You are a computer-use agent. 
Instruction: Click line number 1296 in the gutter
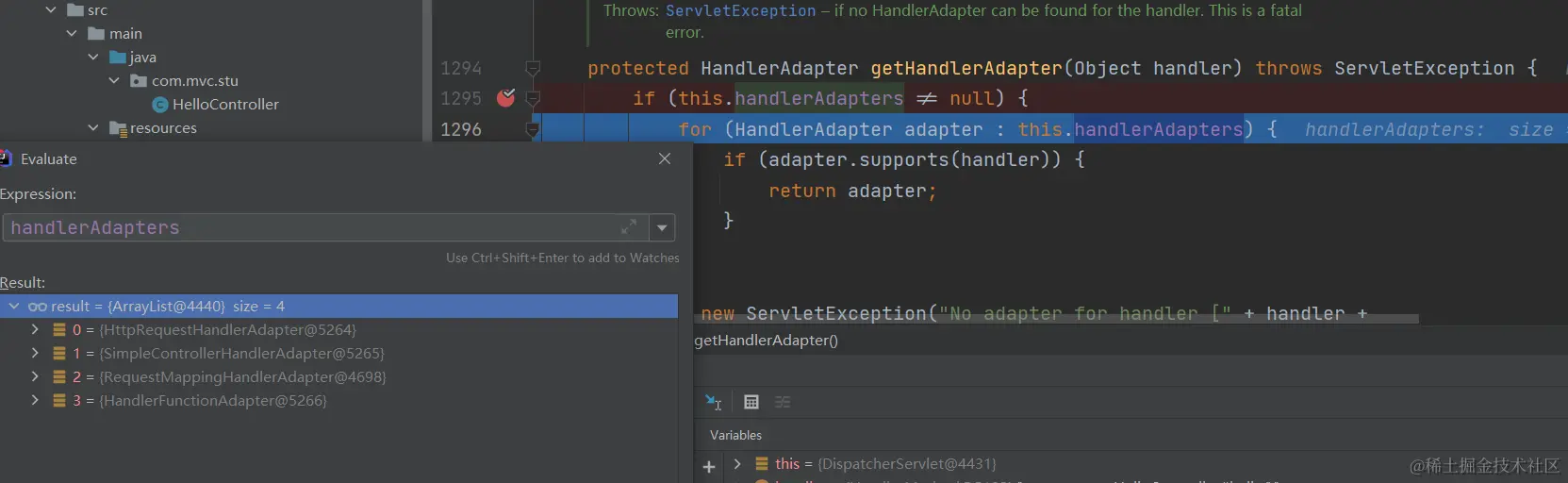(461, 129)
